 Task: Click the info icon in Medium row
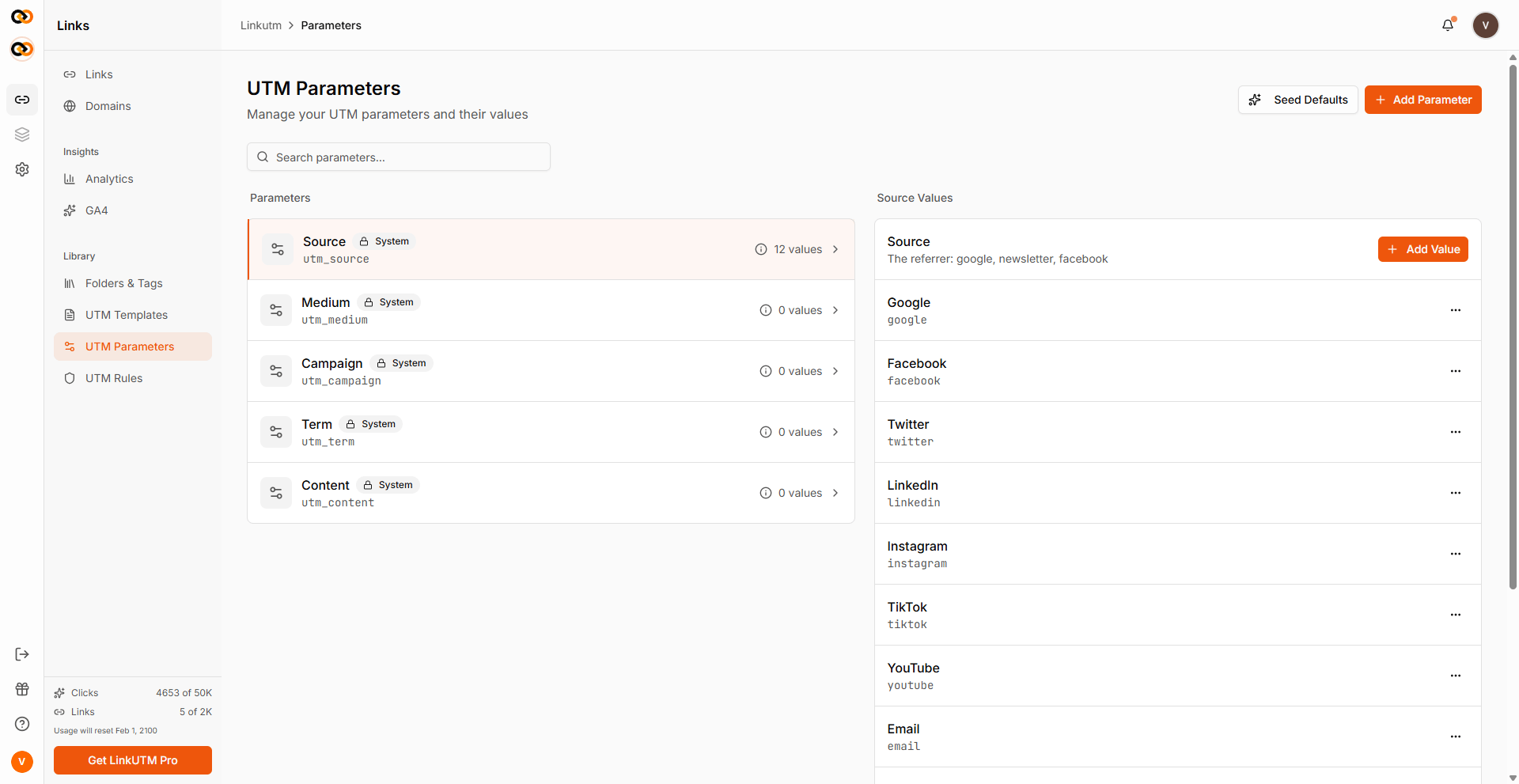coord(766,310)
